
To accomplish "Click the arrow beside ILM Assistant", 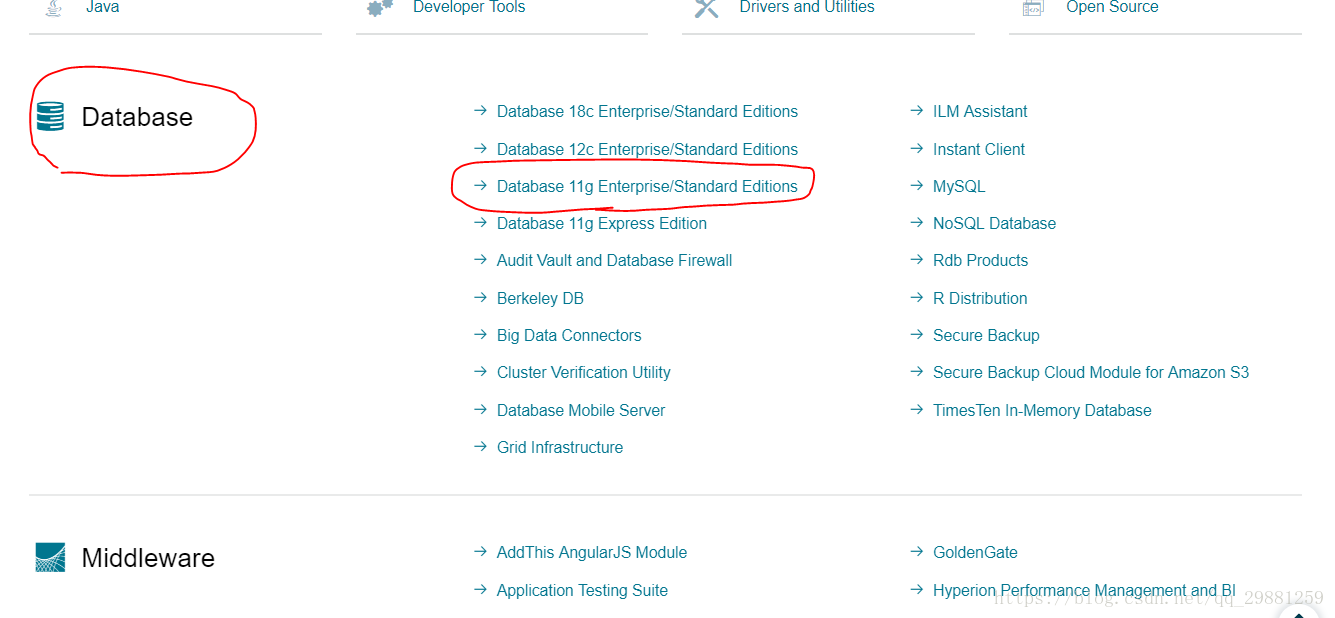I will tap(917, 111).
